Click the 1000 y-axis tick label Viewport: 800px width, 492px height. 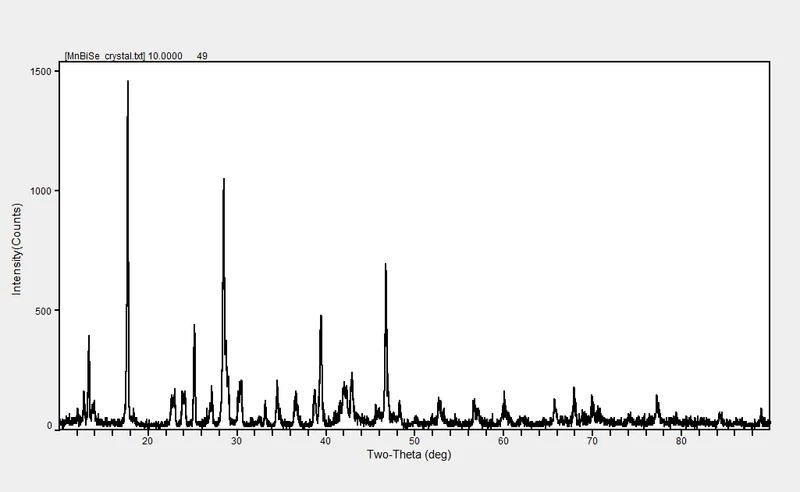41,191
